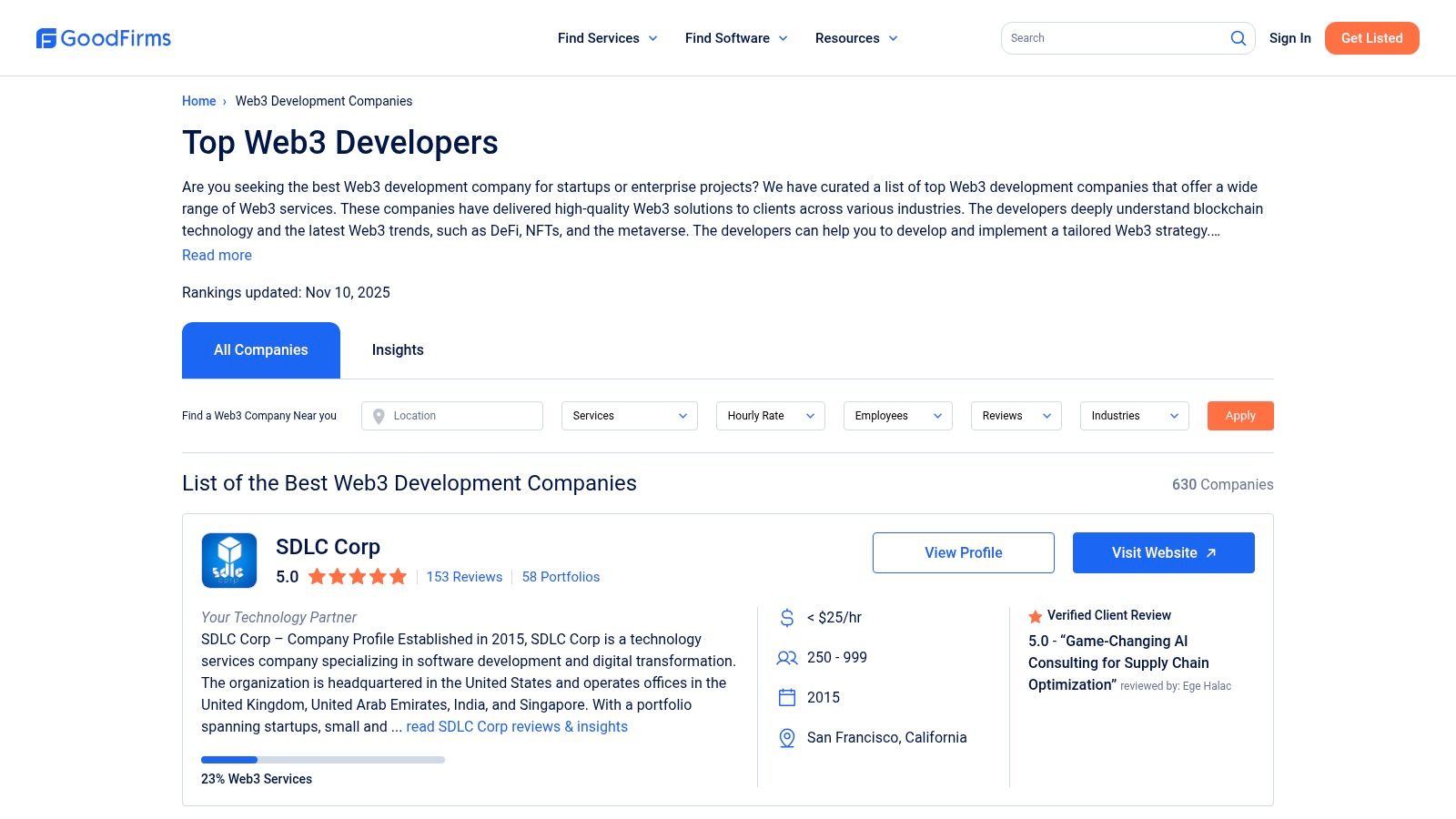Image resolution: width=1456 pixels, height=819 pixels.
Task: Focus the Location input field
Action: 452,416
